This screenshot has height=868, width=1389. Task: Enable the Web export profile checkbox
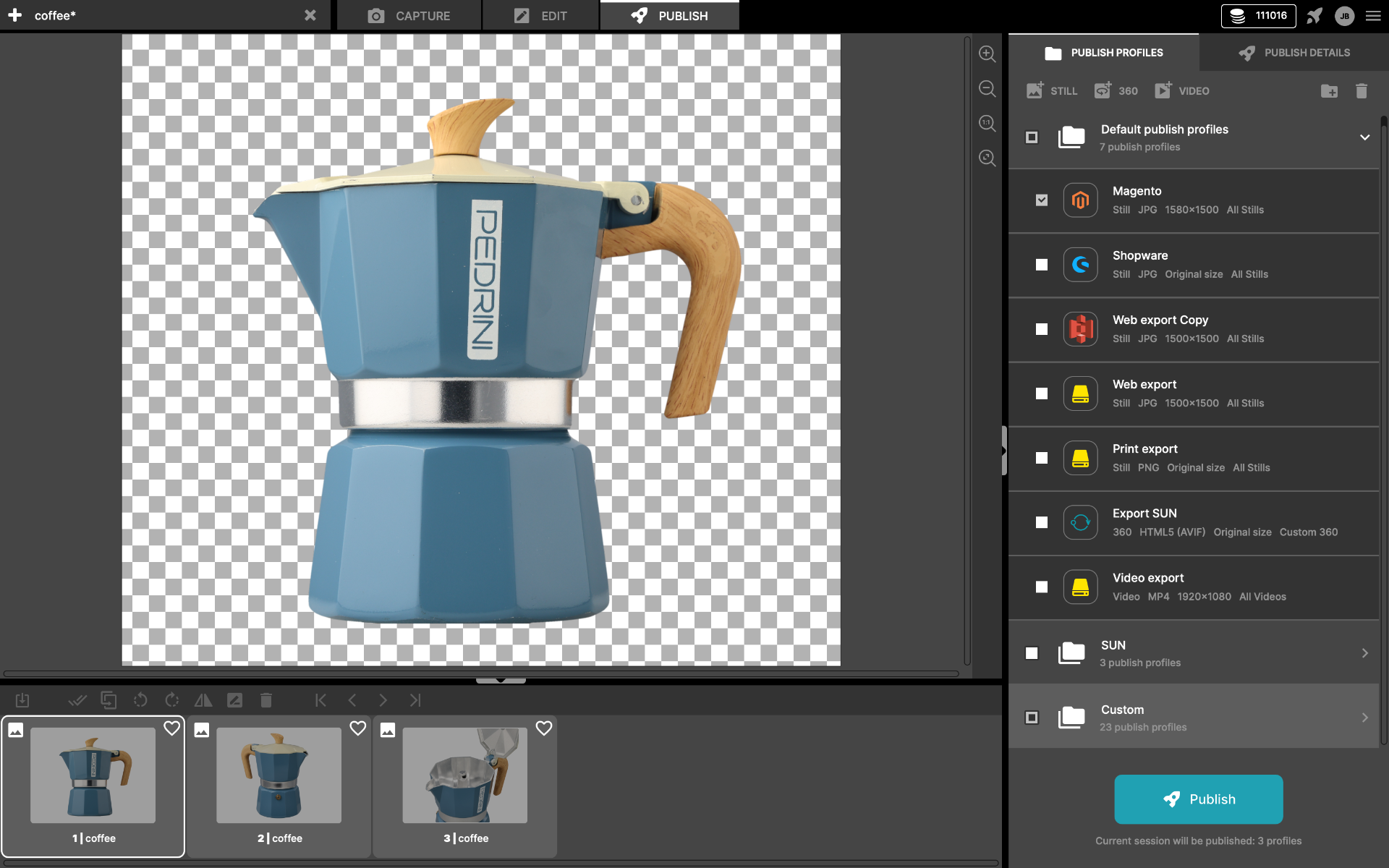pyautogui.click(x=1041, y=393)
